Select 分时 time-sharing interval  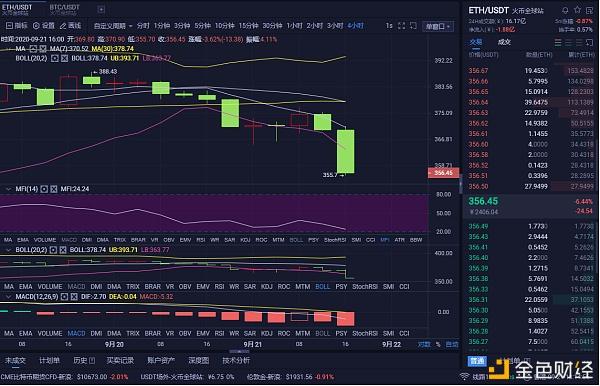[143, 26]
